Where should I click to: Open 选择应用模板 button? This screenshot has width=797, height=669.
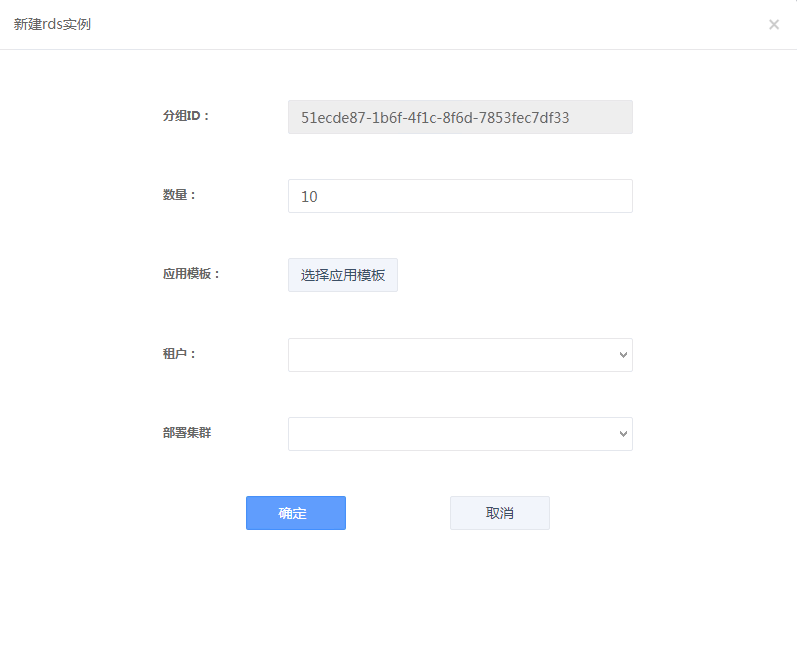pyautogui.click(x=343, y=275)
